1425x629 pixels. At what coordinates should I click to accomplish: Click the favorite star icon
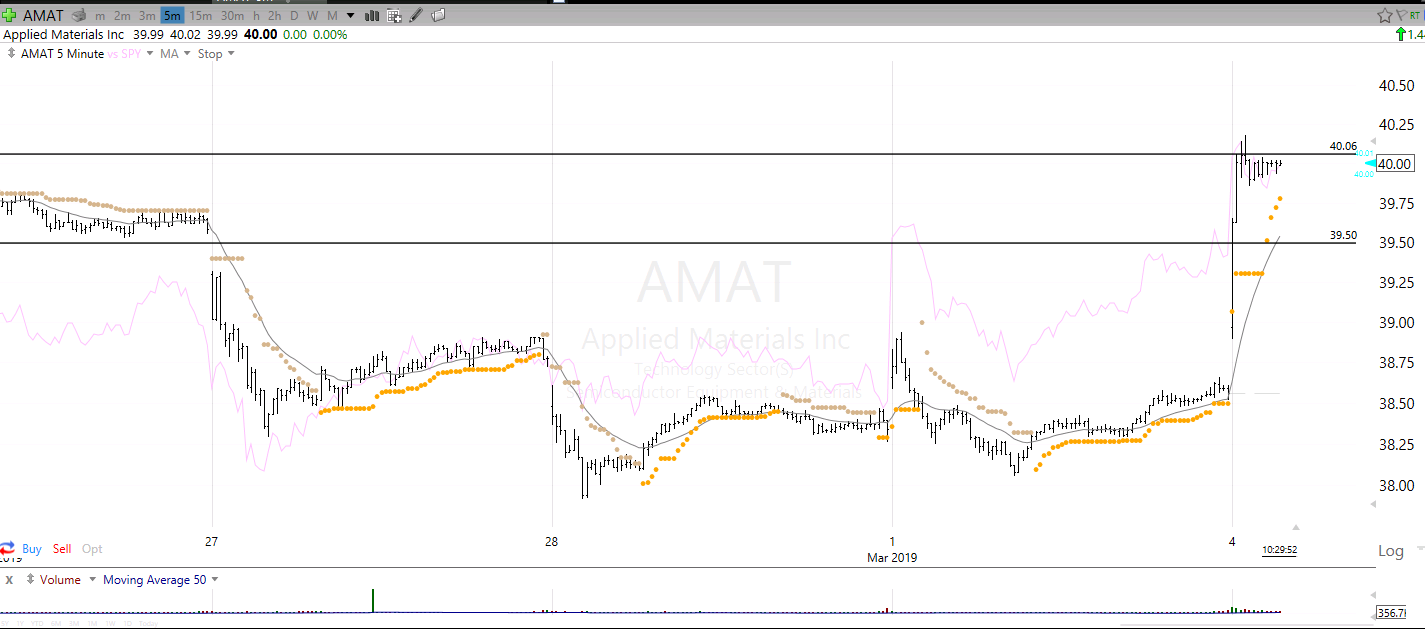tap(1385, 15)
